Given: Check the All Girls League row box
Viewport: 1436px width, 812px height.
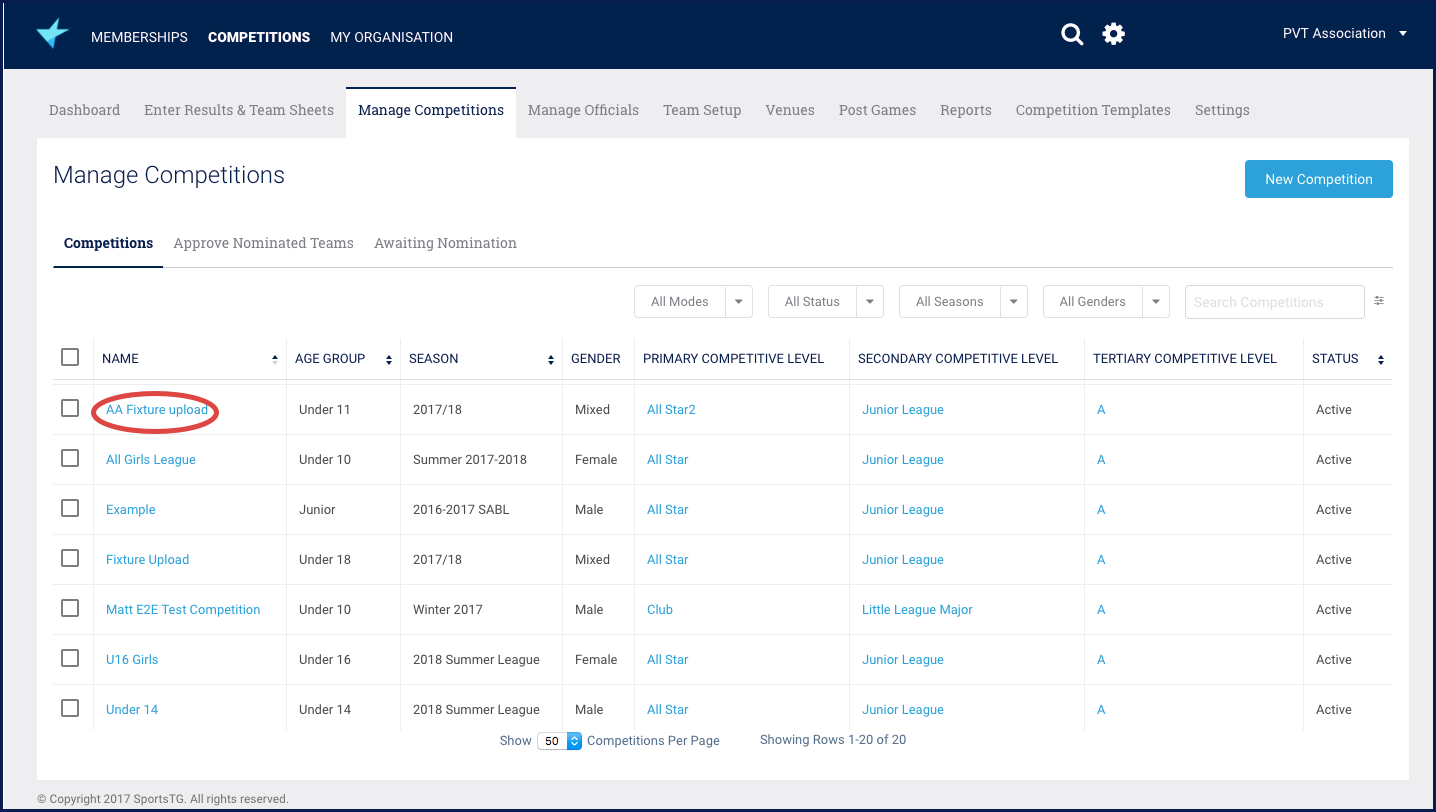Looking at the screenshot, I should 70,458.
